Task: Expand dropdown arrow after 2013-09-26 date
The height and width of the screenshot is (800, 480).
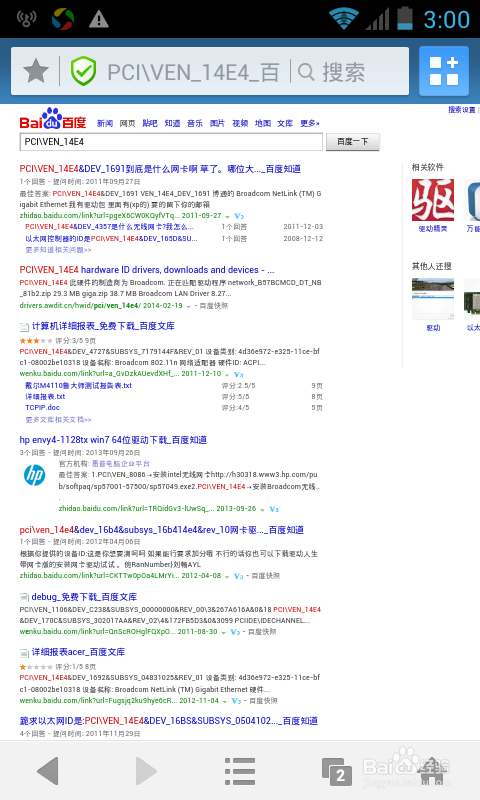Action: (262, 509)
